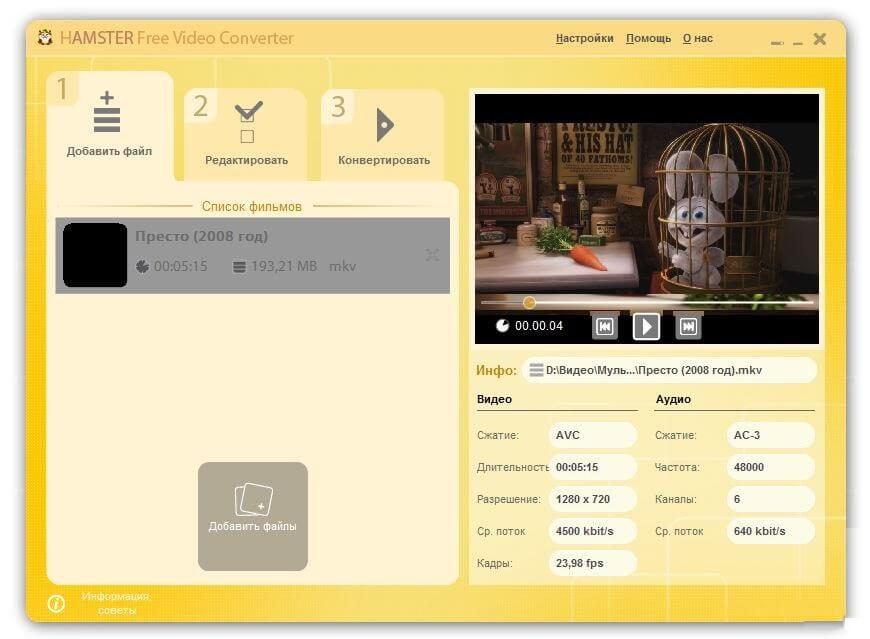Screen dimensions: 870x639
Task: Click the video seek slider handle
Action: [x=529, y=302]
